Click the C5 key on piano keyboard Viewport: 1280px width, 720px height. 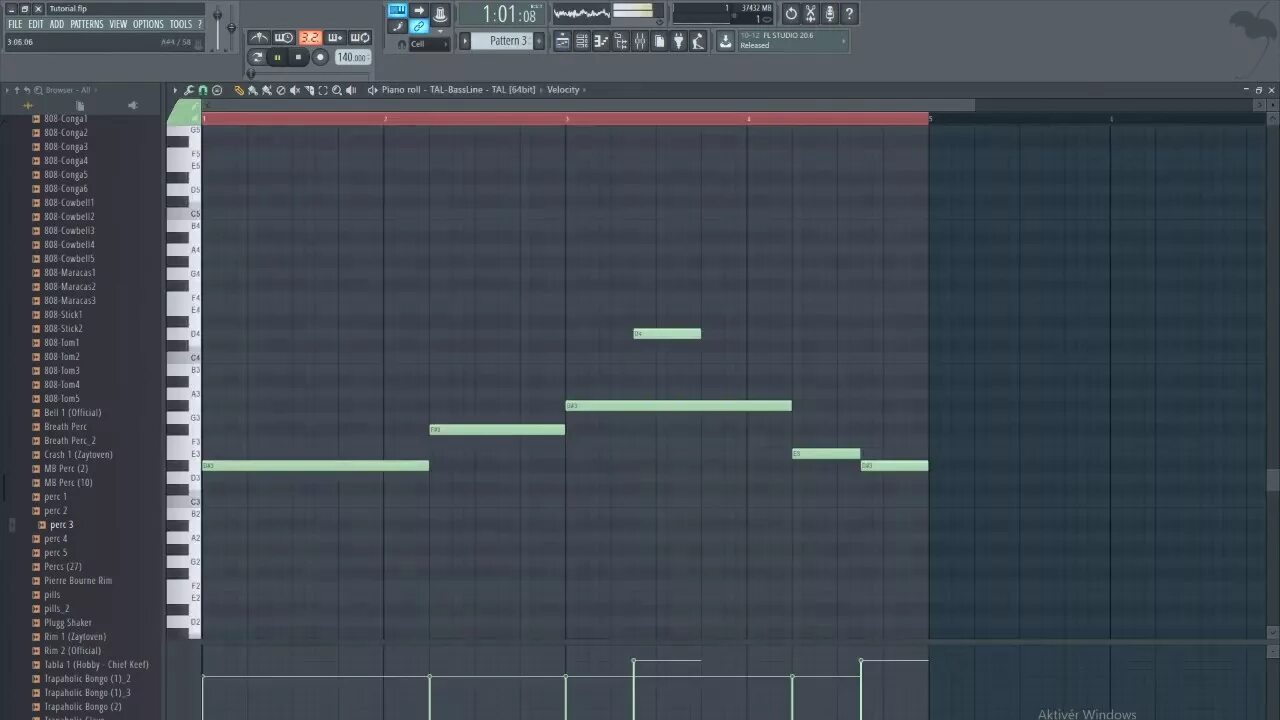tap(183, 213)
